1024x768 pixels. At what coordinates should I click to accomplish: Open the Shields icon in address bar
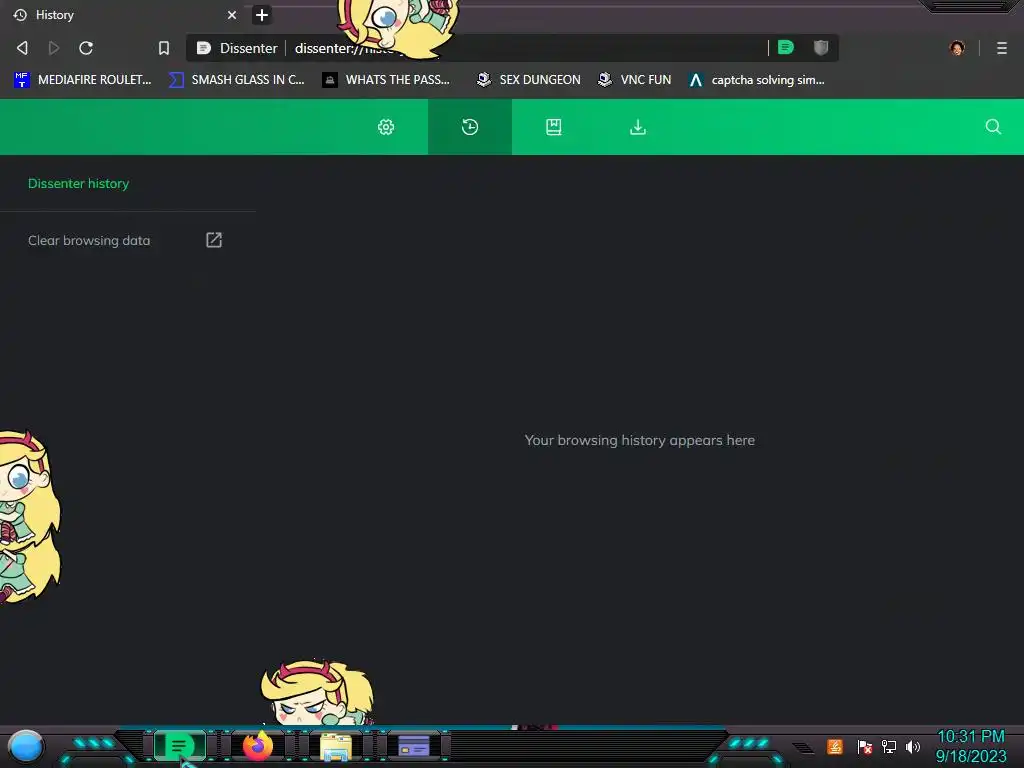[x=821, y=47]
